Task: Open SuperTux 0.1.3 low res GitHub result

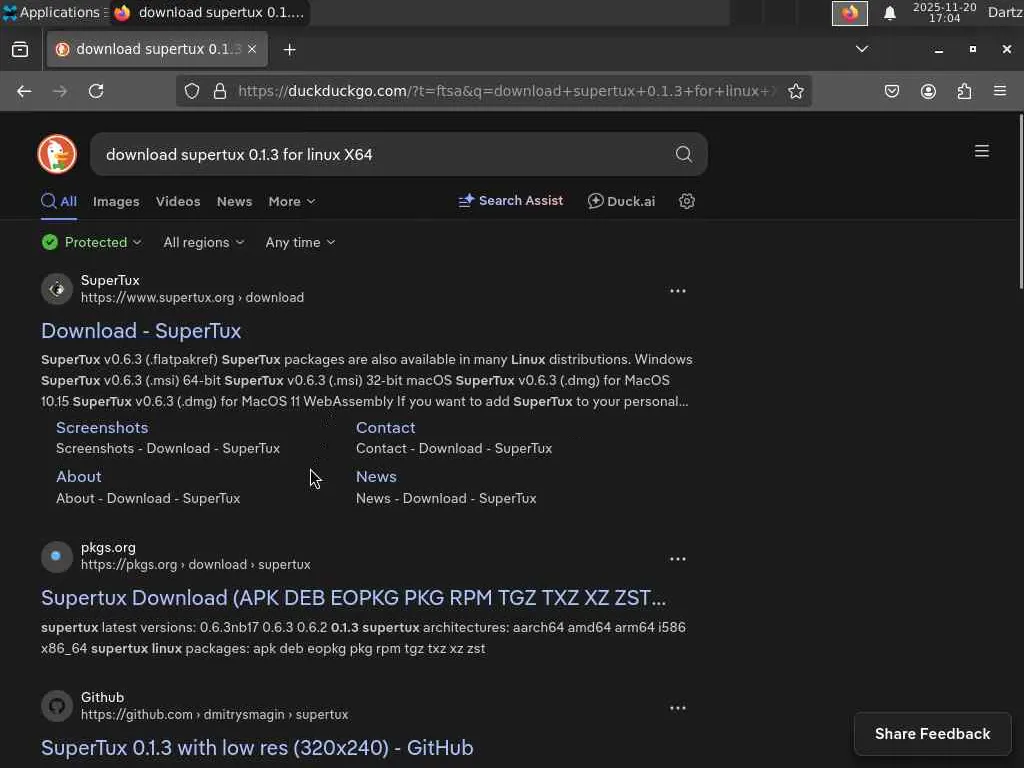Action: click(x=257, y=748)
